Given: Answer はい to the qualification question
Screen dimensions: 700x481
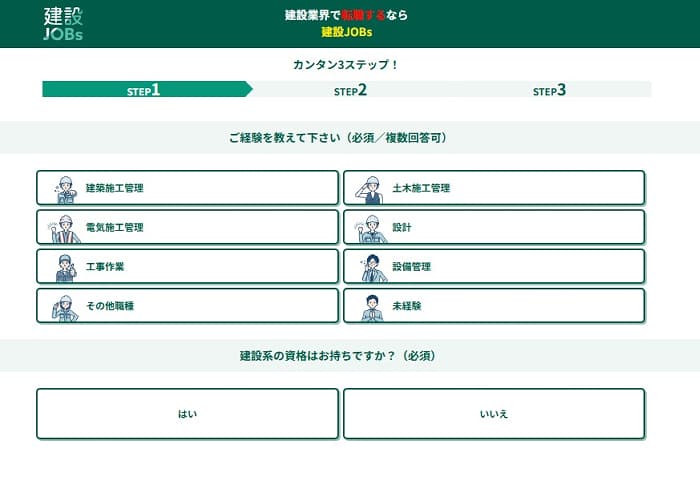Looking at the screenshot, I should [x=188, y=414].
